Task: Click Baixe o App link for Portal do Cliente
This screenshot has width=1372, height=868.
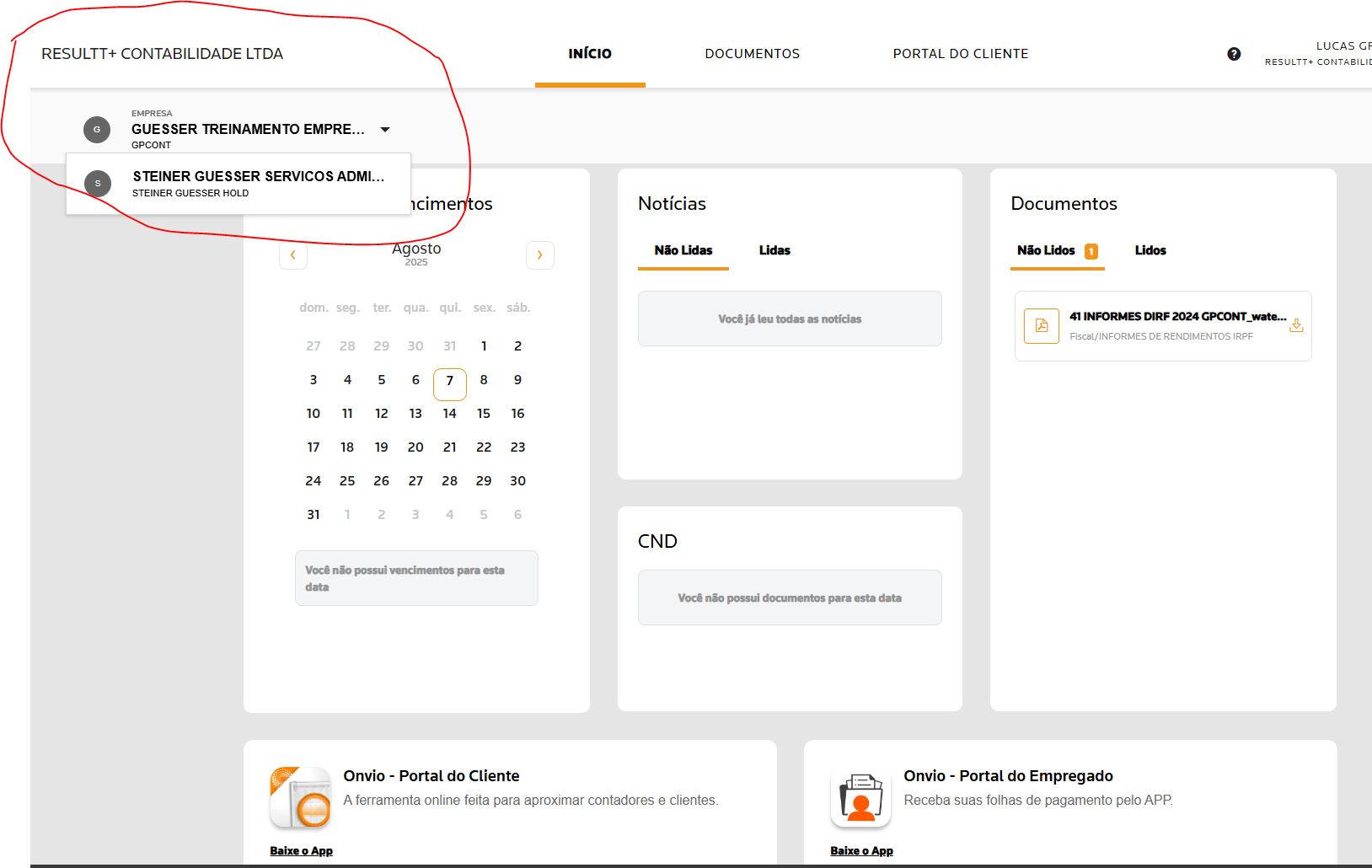Action: coord(301,850)
